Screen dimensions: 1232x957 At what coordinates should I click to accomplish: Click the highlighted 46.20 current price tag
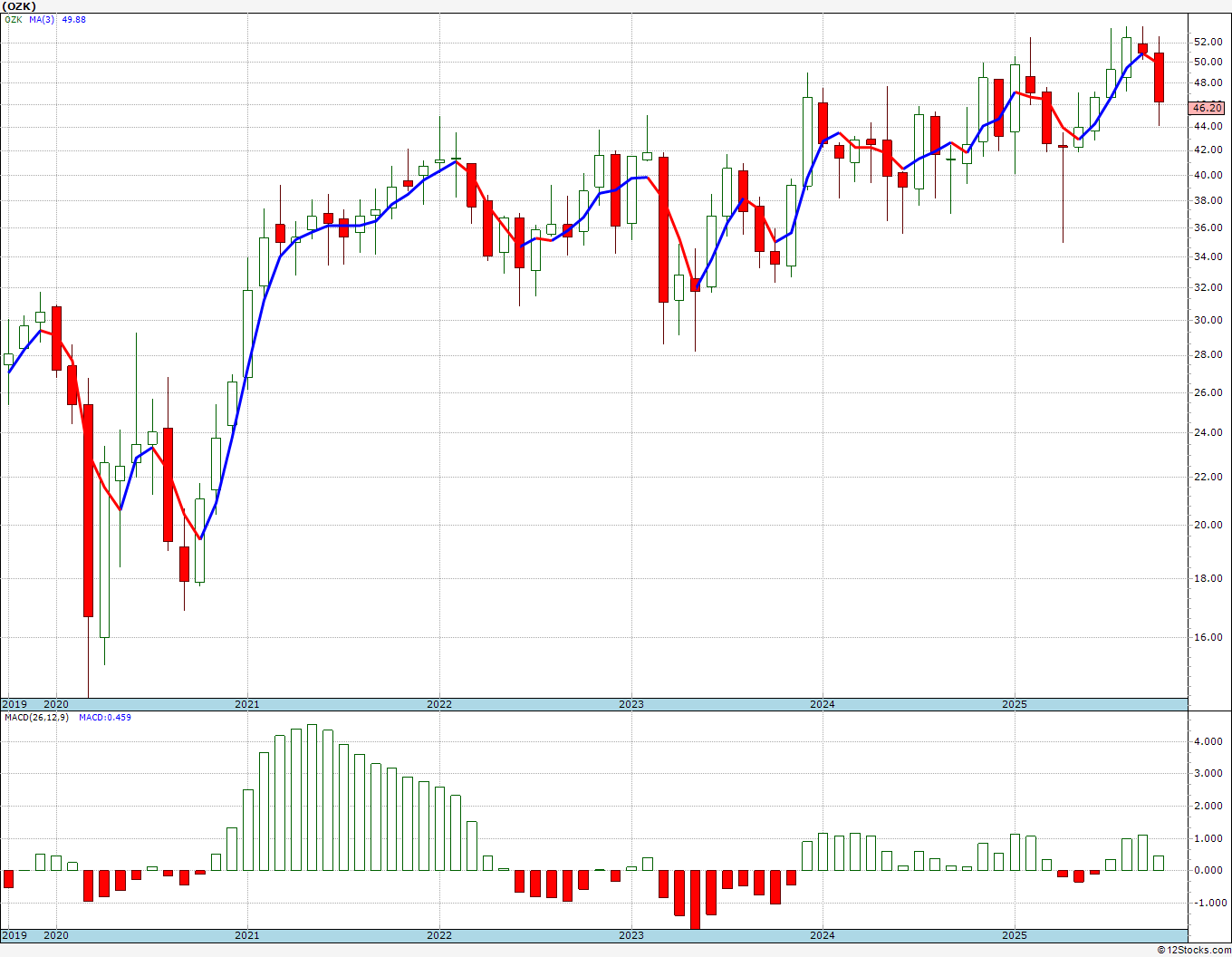tap(1207, 107)
